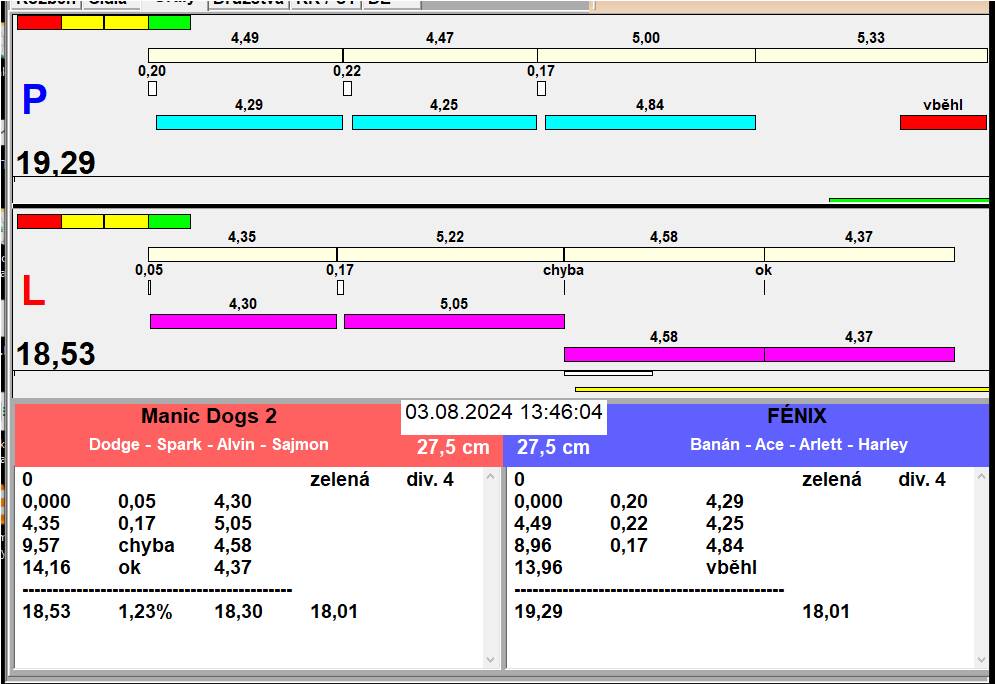
Task: Select the cyan 4,84 run bar in lane P
Action: coord(650,122)
